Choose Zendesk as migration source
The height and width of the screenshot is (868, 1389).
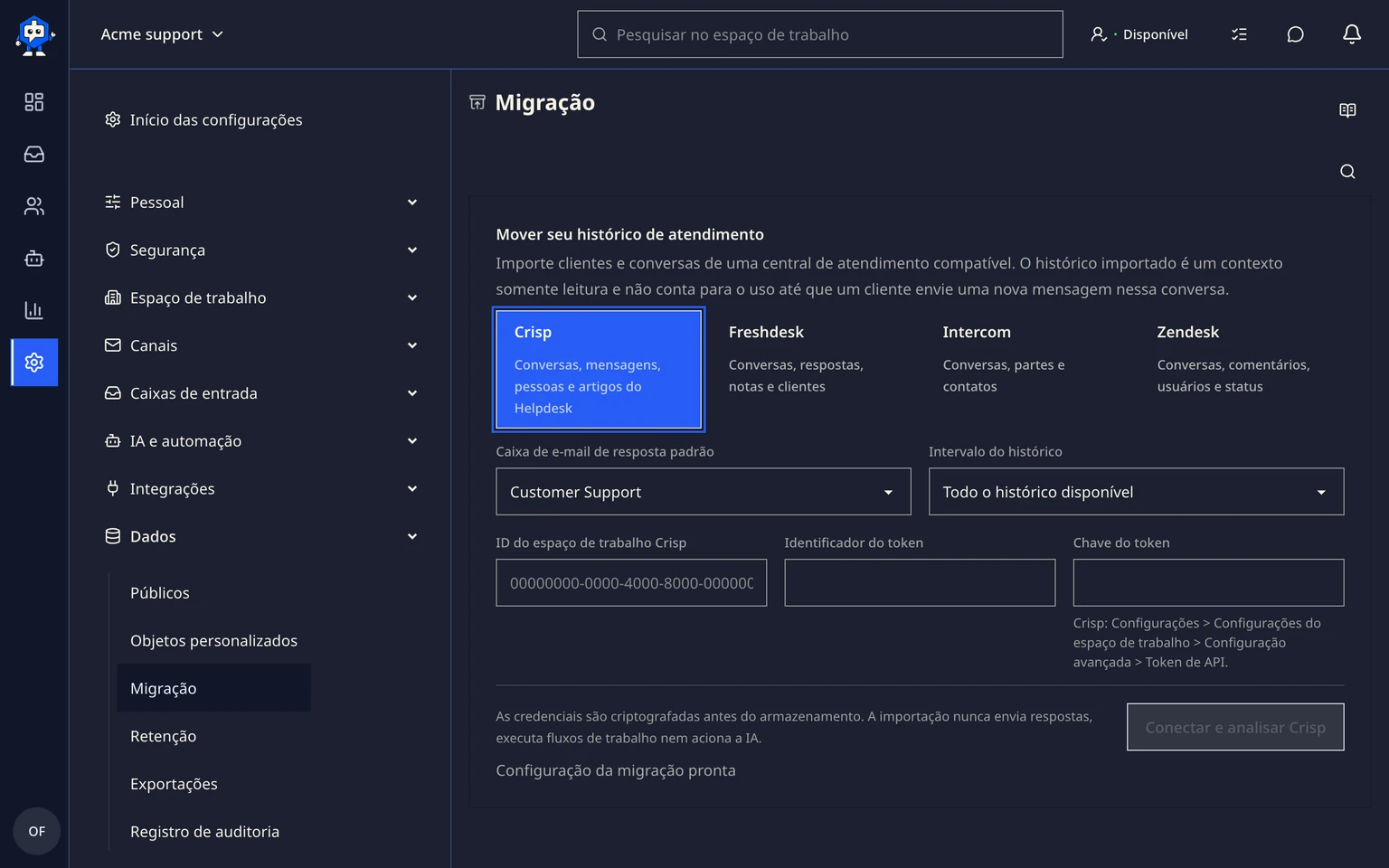tap(1242, 369)
